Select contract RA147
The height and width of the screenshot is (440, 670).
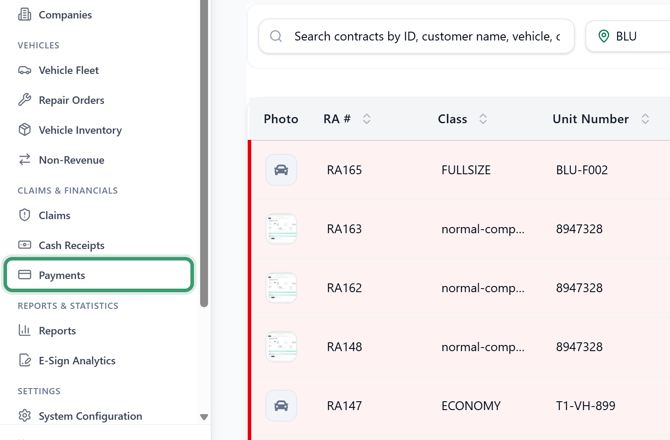[x=344, y=406]
